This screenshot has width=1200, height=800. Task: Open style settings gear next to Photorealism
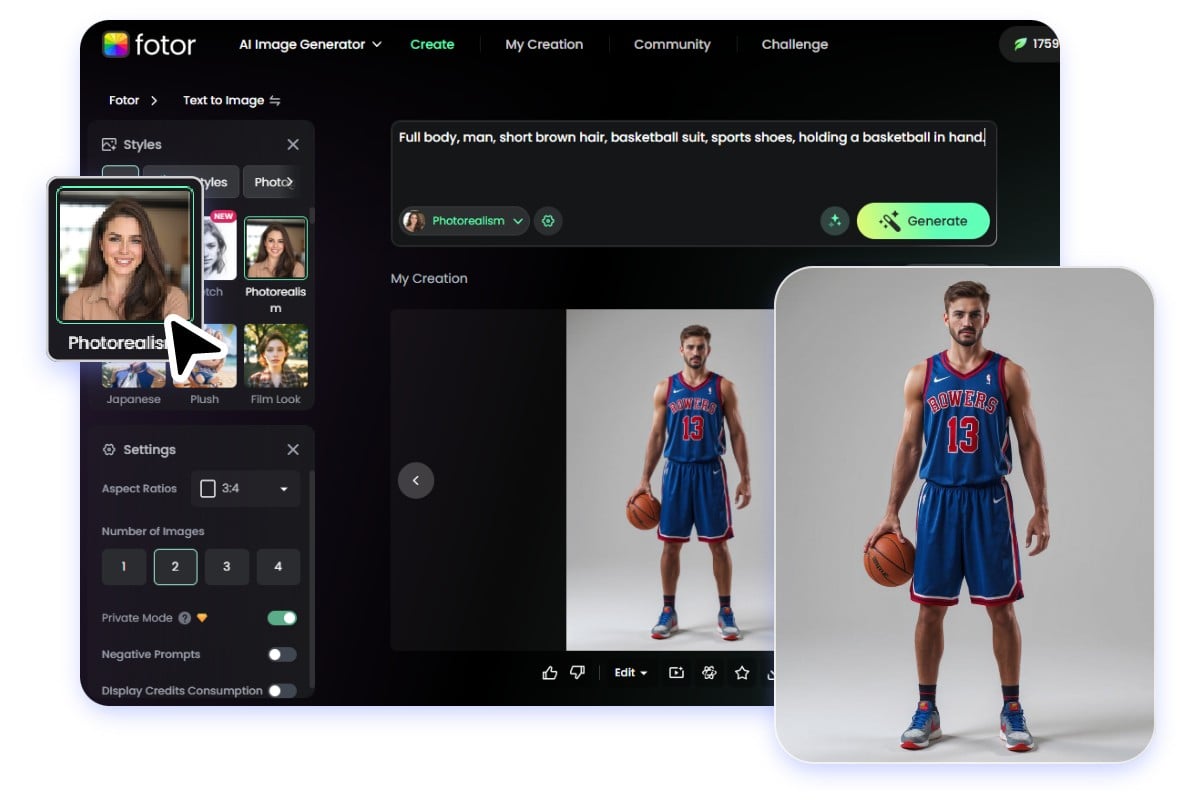pyautogui.click(x=548, y=221)
